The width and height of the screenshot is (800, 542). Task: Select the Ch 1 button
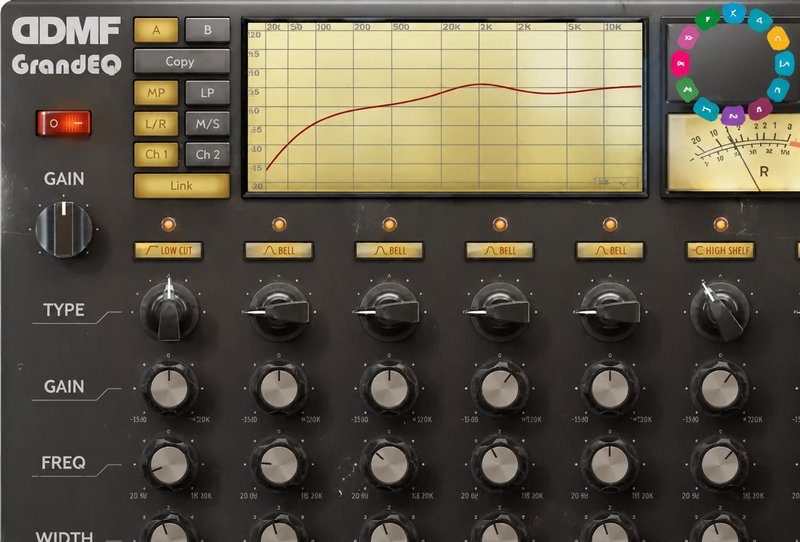click(x=156, y=155)
